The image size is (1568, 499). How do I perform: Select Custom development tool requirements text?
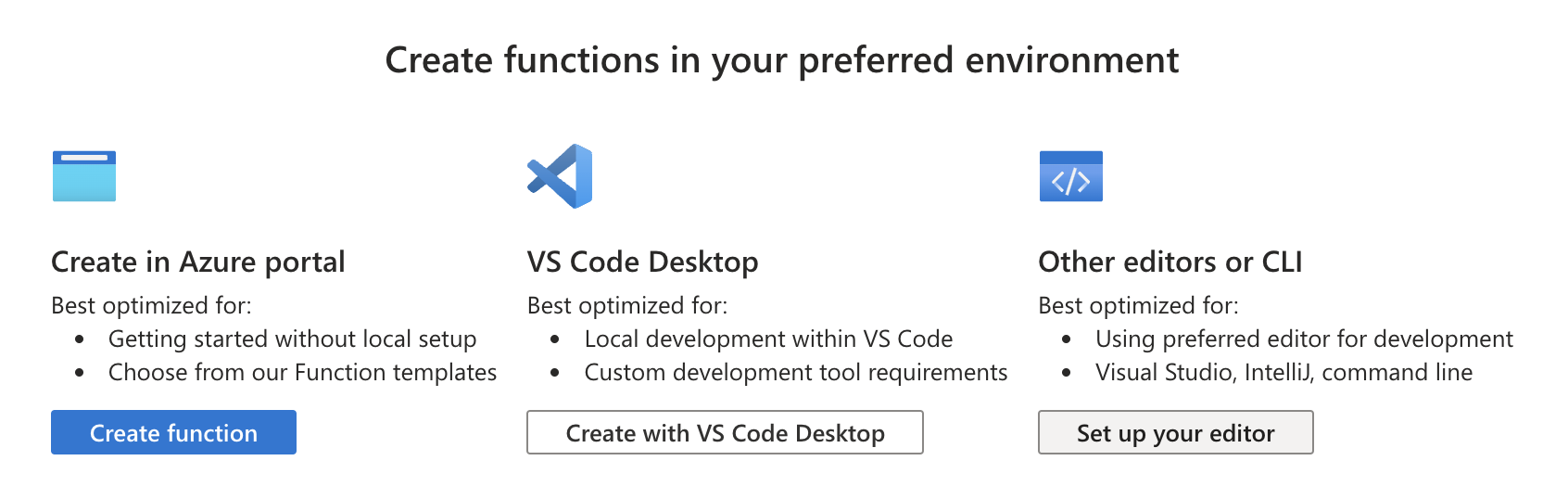tap(795, 373)
